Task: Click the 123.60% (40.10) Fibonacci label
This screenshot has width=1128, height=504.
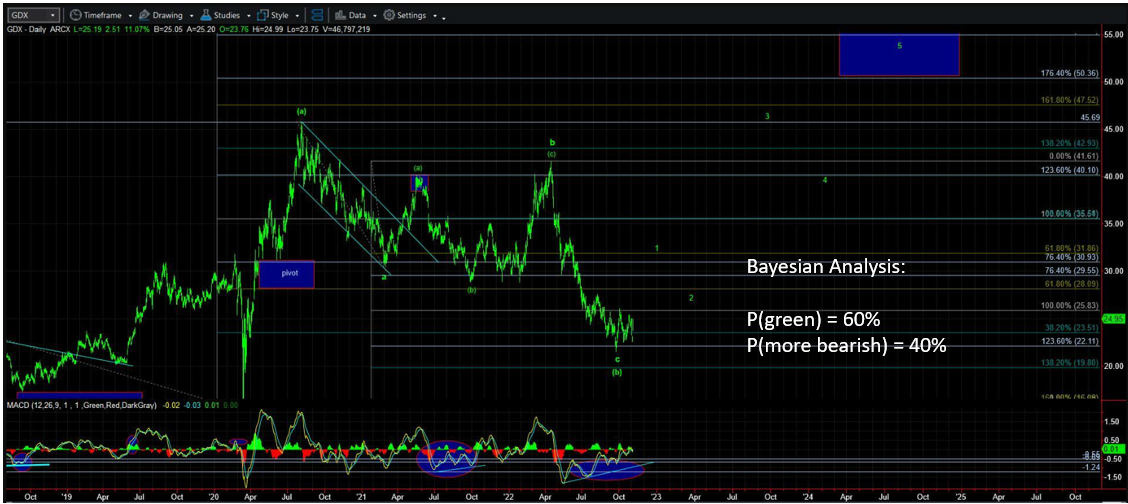Action: pyautogui.click(x=1068, y=170)
